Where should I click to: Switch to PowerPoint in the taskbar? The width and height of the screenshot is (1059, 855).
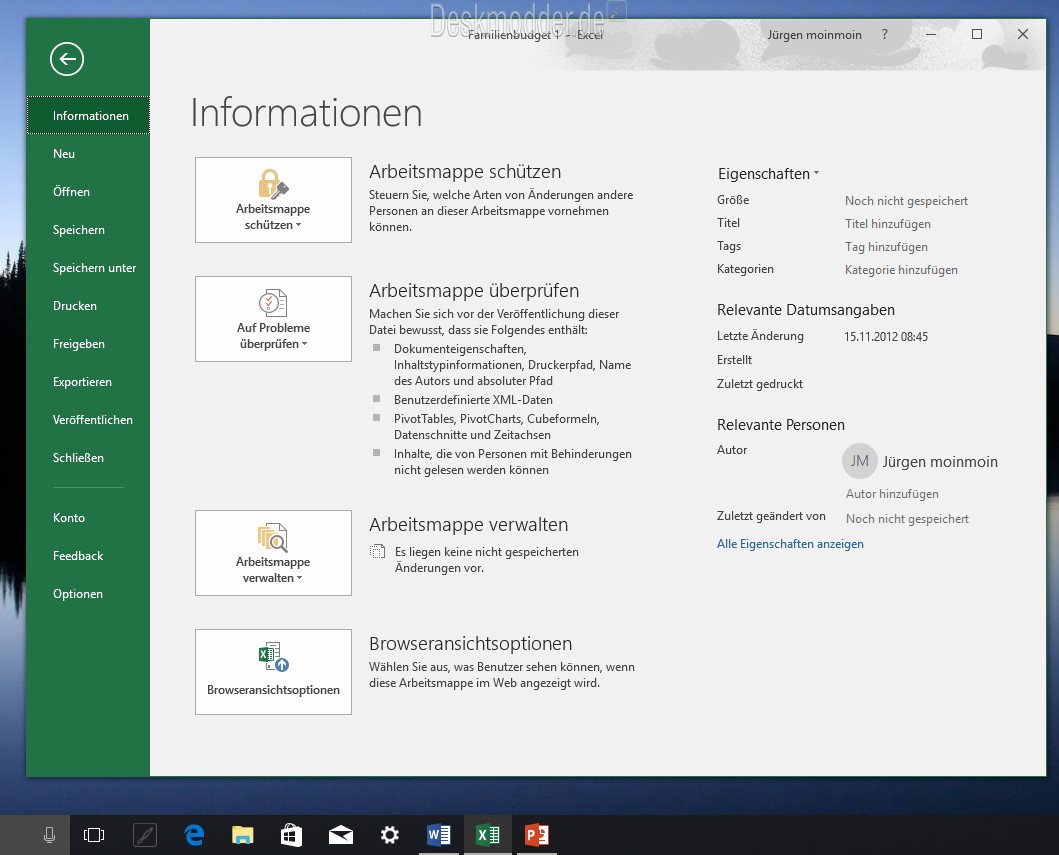point(537,835)
